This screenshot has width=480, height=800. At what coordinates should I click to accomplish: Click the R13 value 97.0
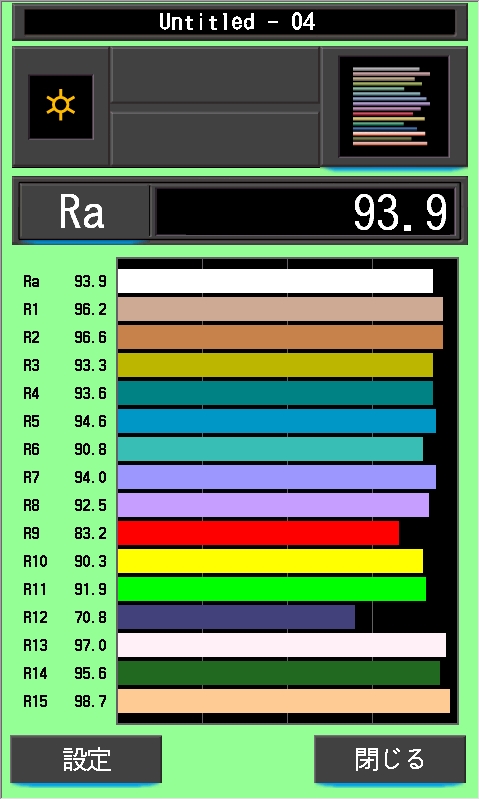pyautogui.click(x=90, y=645)
